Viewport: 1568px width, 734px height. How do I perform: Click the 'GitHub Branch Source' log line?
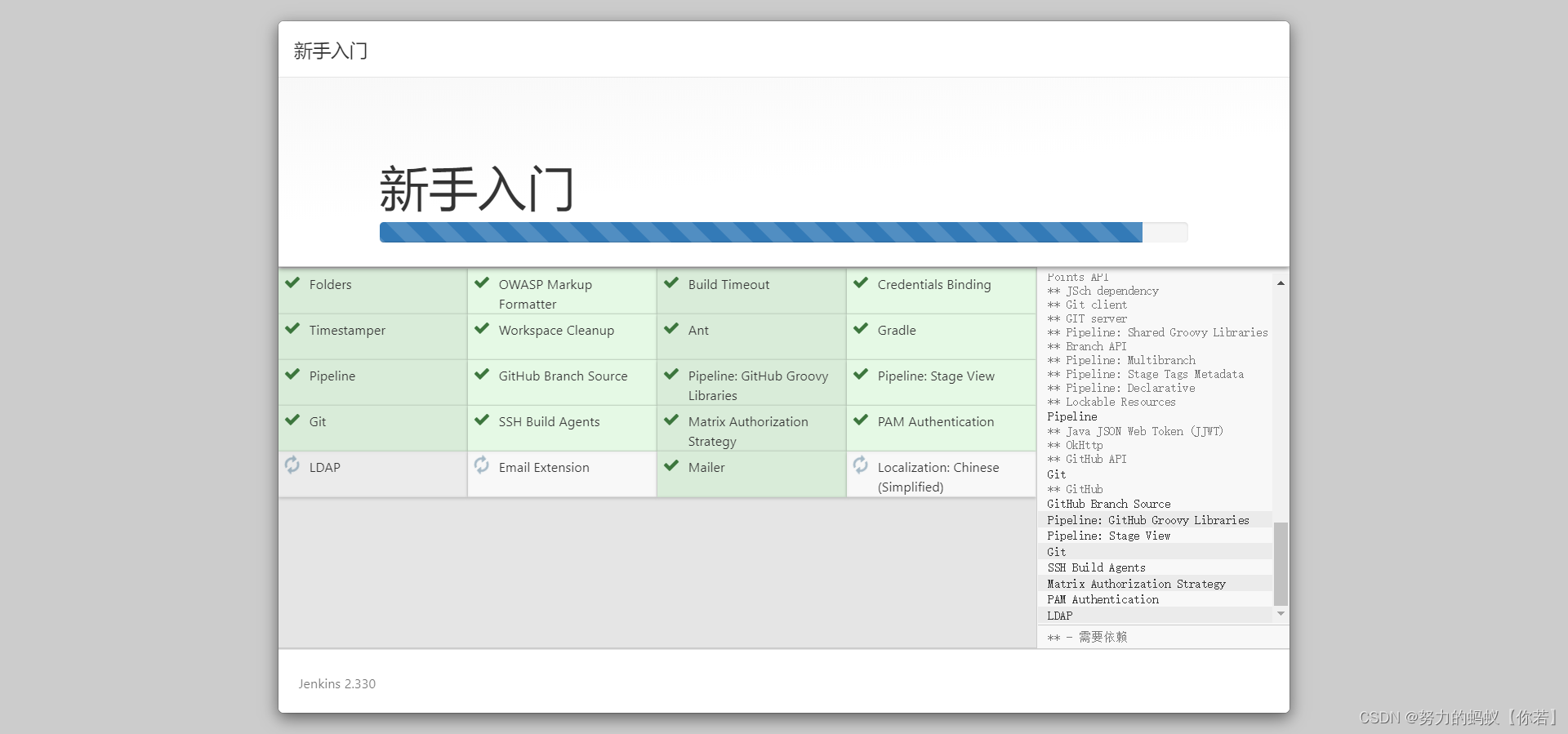coord(1109,504)
